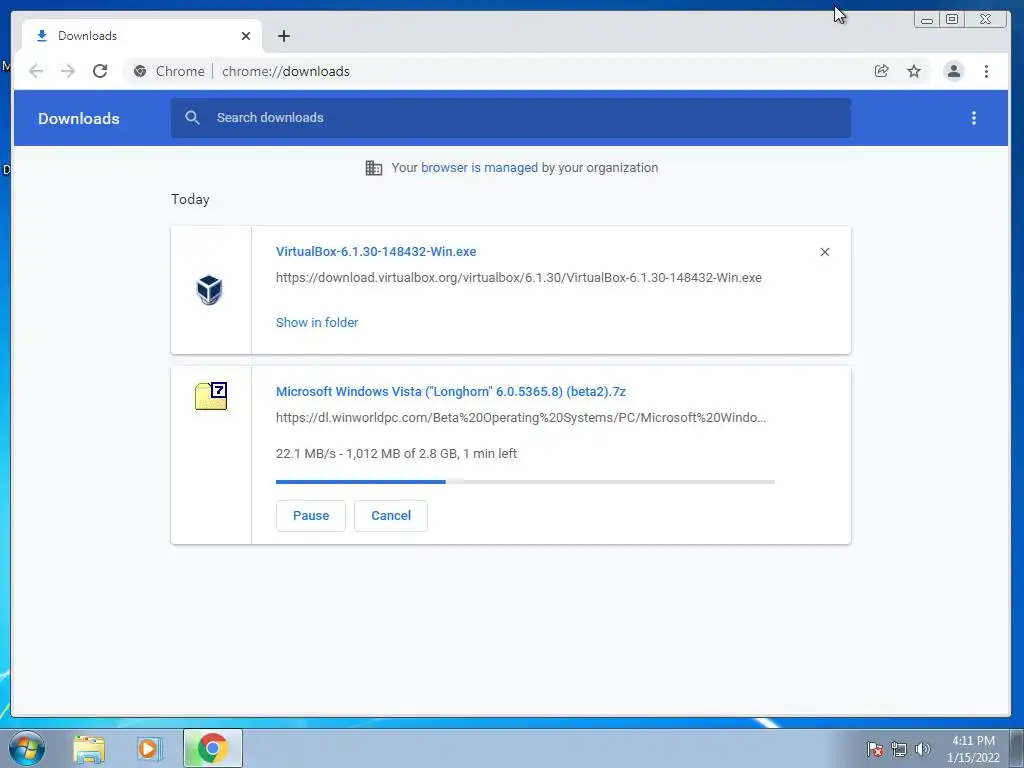Click the network tray icon
Screen dimensions: 1024x768
[899, 749]
